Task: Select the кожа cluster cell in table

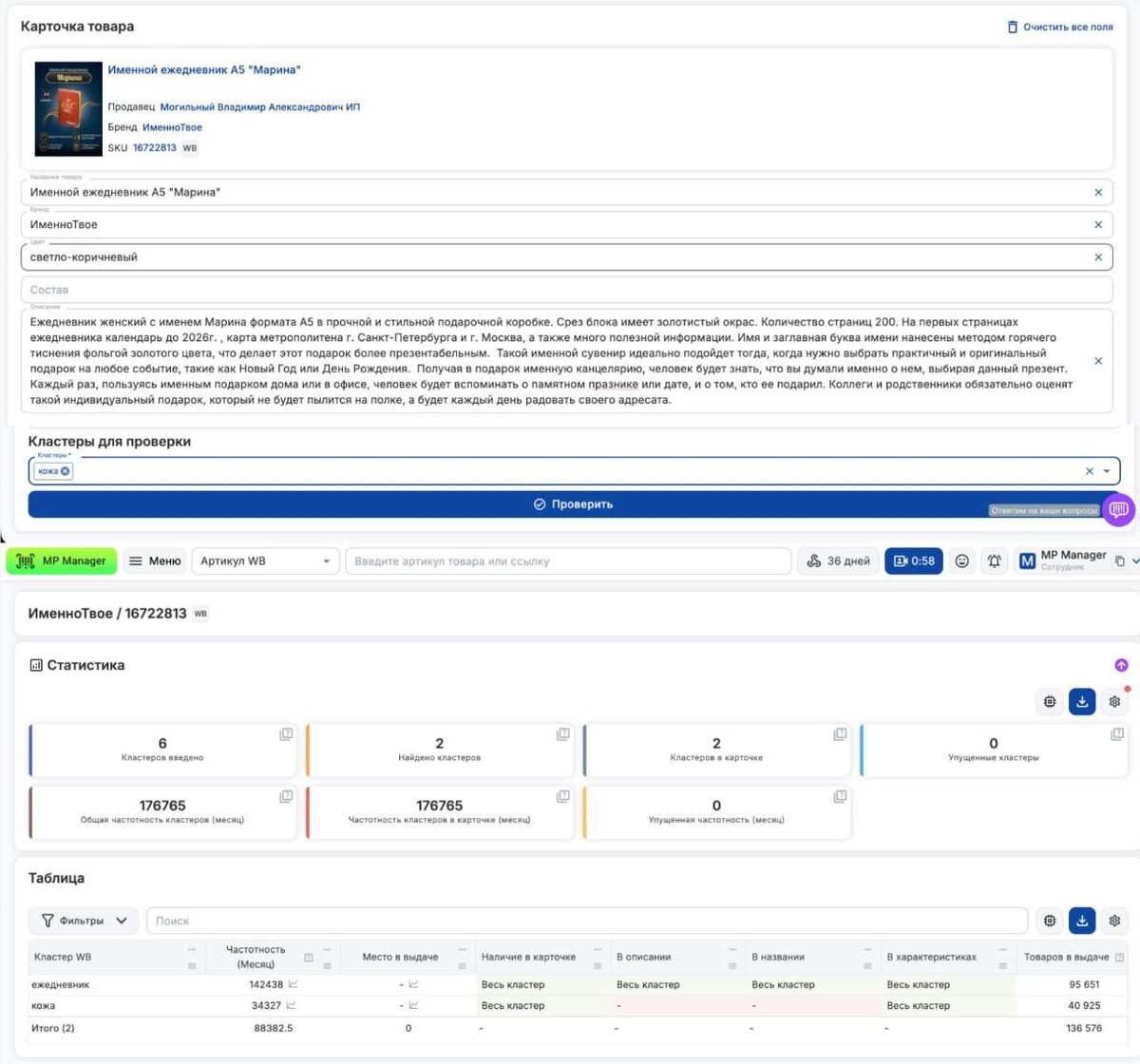Action: coord(44,1005)
